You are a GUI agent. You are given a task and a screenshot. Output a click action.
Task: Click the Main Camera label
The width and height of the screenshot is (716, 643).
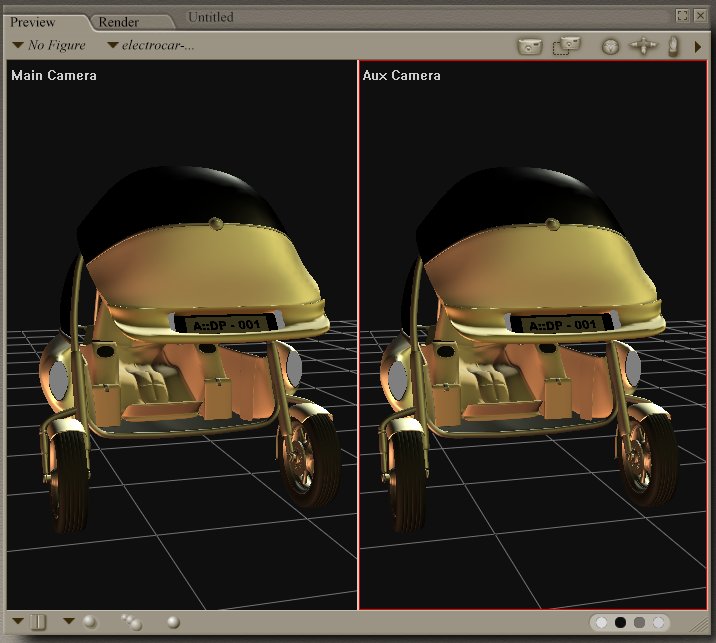[54, 75]
